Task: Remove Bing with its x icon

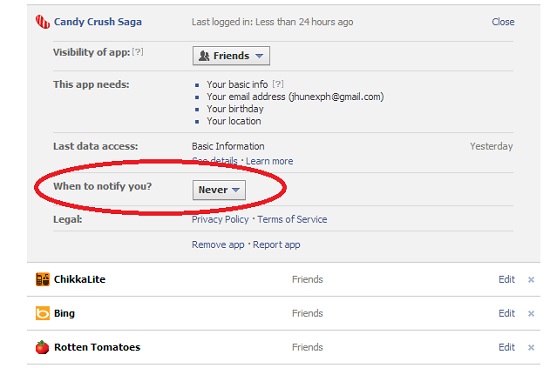Action: [x=531, y=313]
